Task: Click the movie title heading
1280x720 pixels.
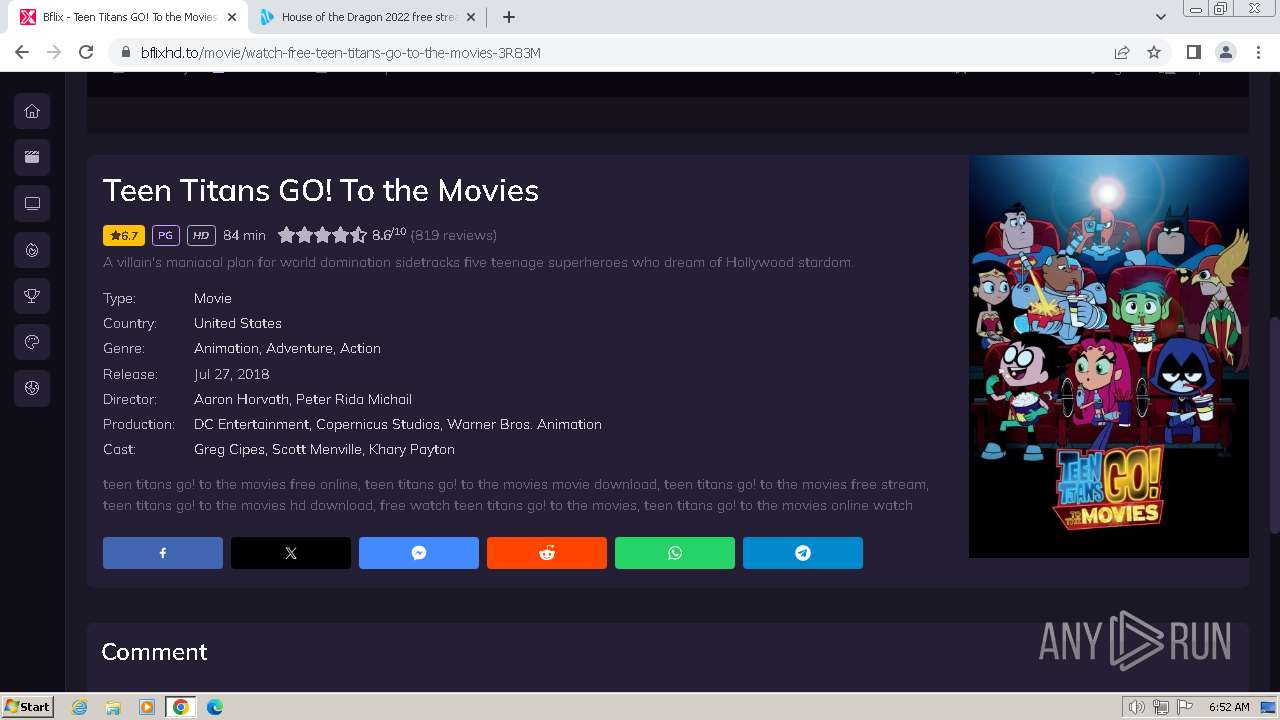Action: (321, 190)
